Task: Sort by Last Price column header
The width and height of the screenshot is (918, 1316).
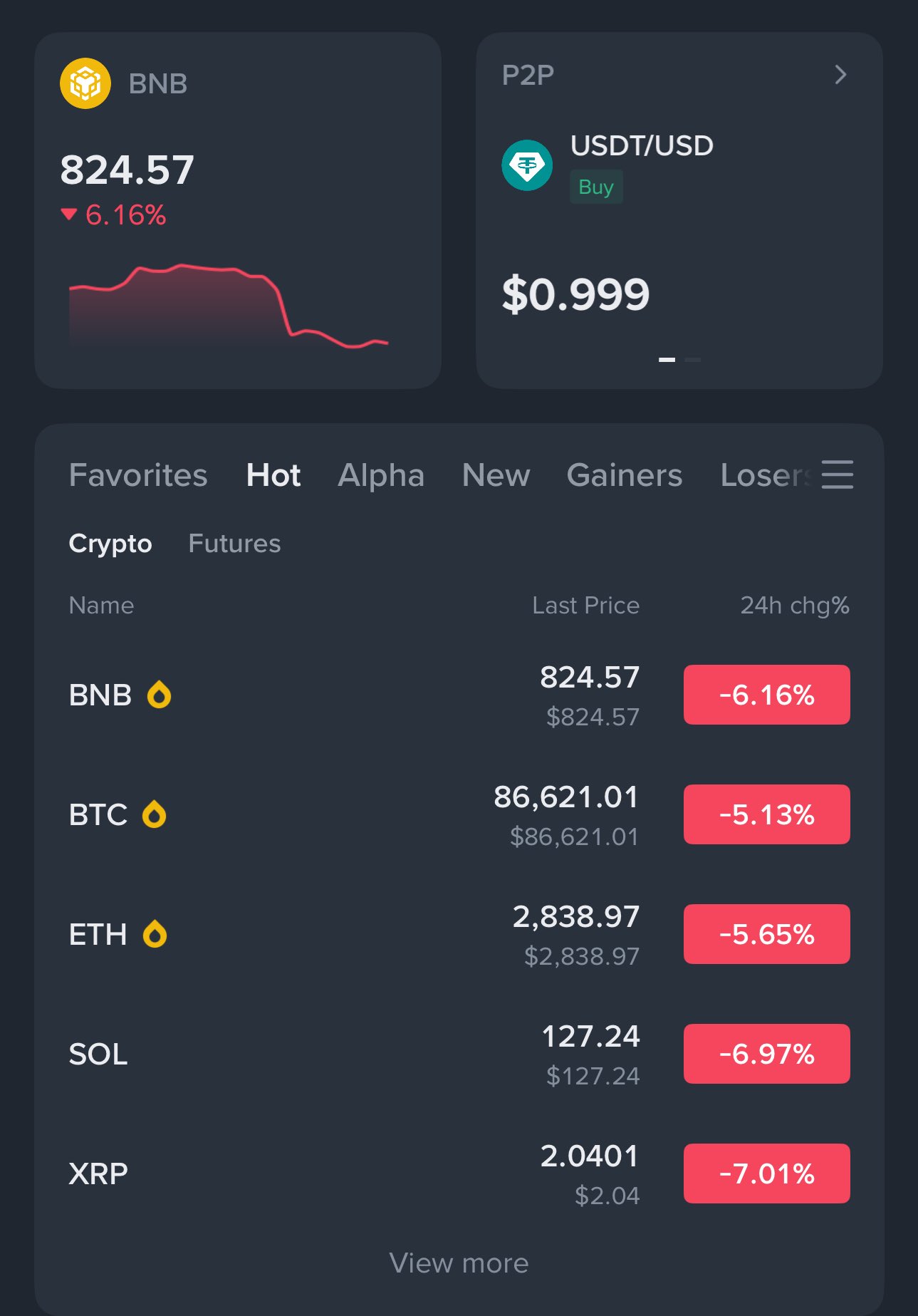Action: click(585, 606)
